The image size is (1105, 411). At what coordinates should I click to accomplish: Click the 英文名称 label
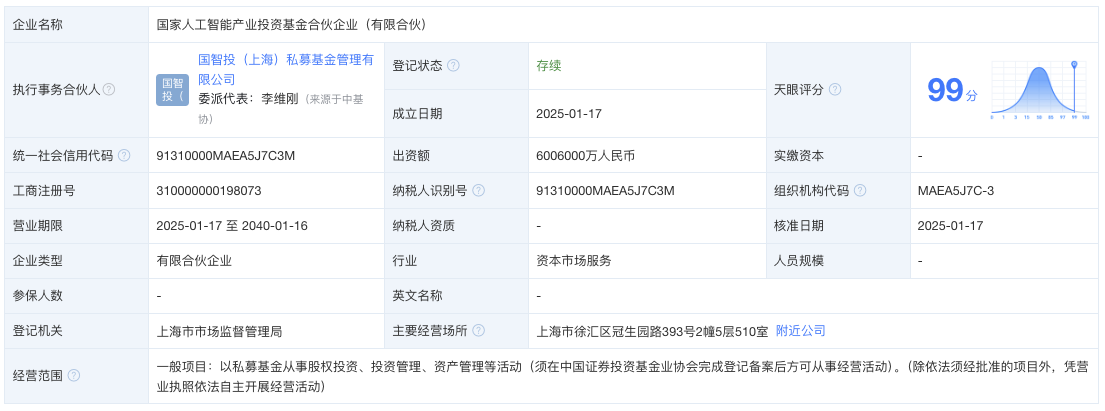[417, 296]
